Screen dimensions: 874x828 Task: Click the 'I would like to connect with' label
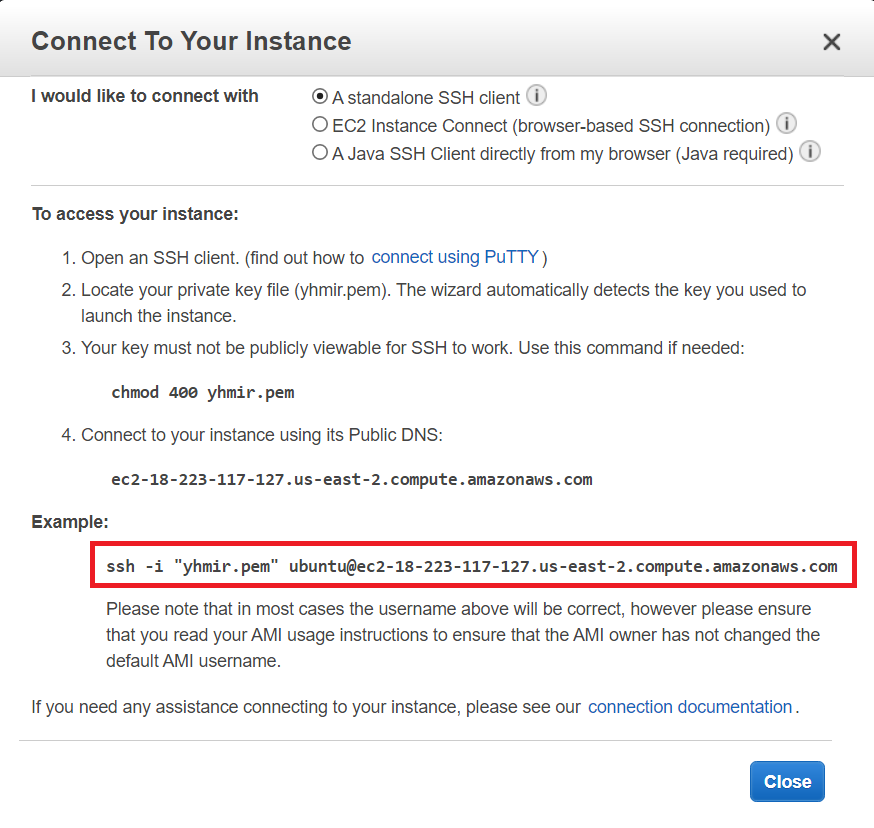(x=145, y=96)
